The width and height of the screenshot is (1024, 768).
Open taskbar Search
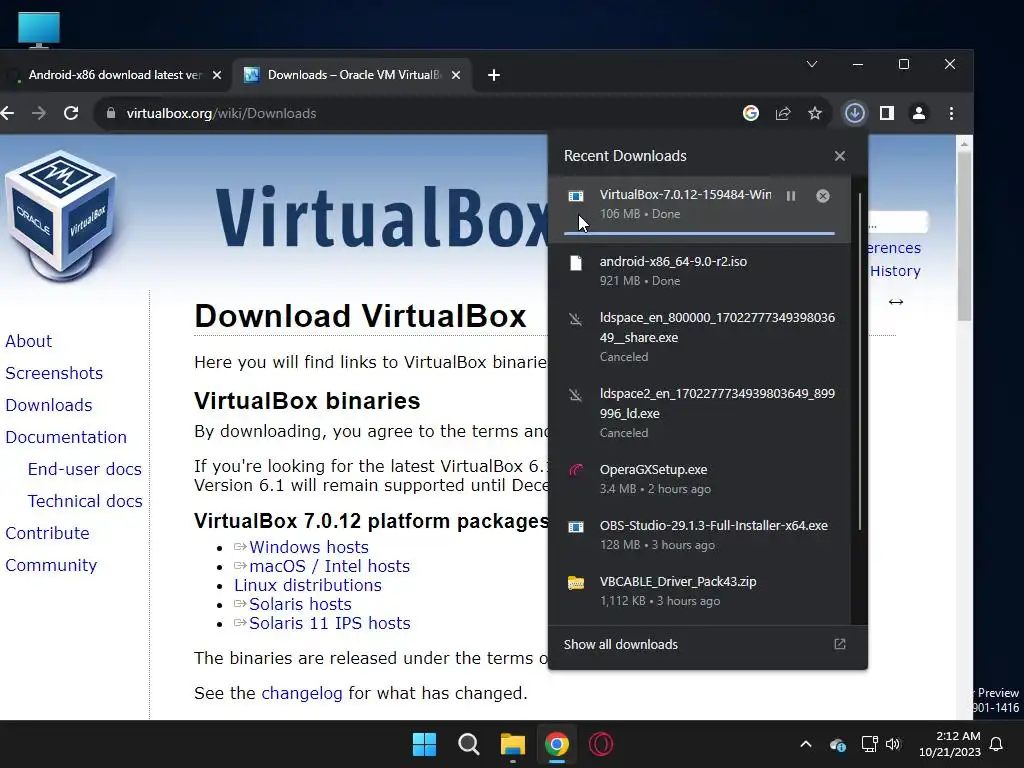tap(468, 744)
